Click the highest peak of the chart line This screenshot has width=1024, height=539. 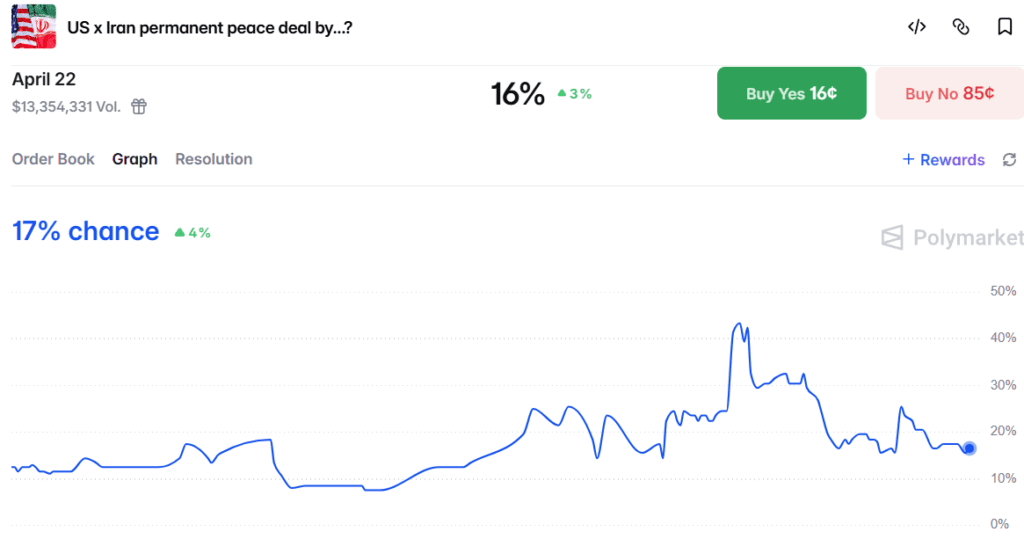[x=739, y=324]
